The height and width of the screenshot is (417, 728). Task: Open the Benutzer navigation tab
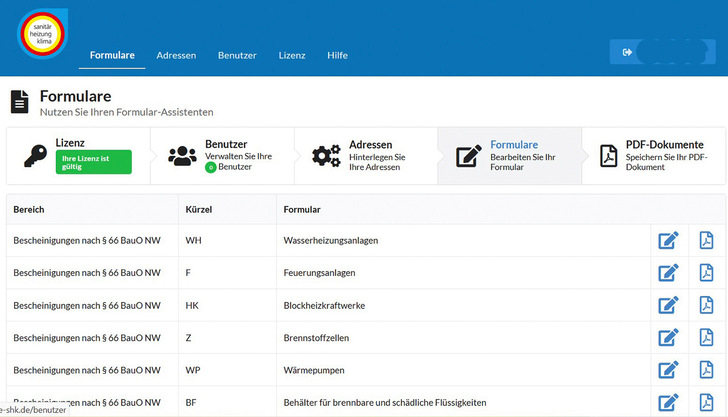[237, 55]
